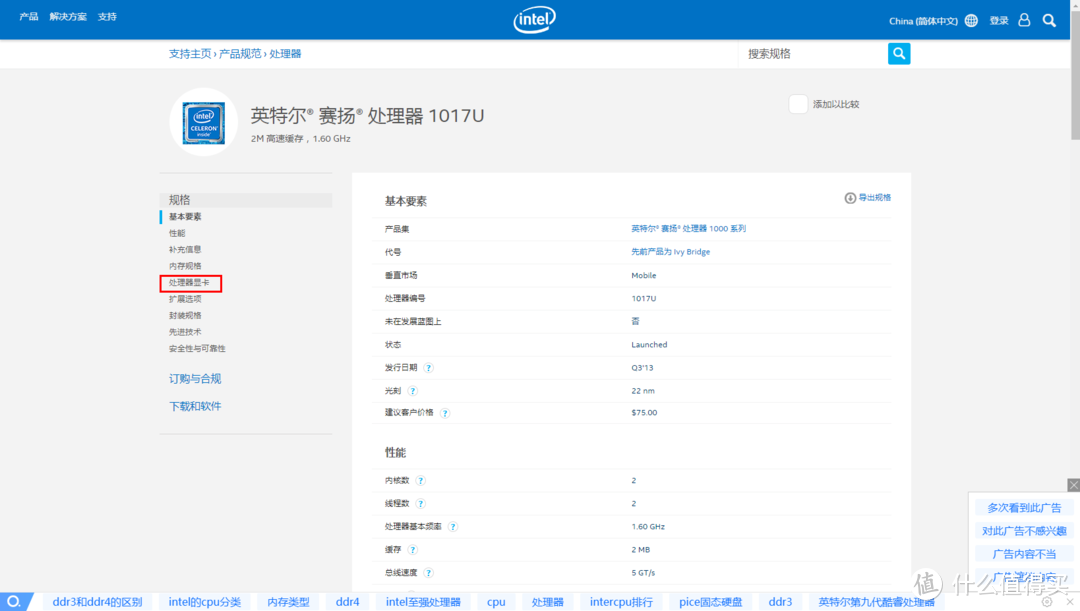Screen dimensions: 1080x611
Task: Jump to 安全性与可靠性 section in sidebar
Action: [x=197, y=349]
